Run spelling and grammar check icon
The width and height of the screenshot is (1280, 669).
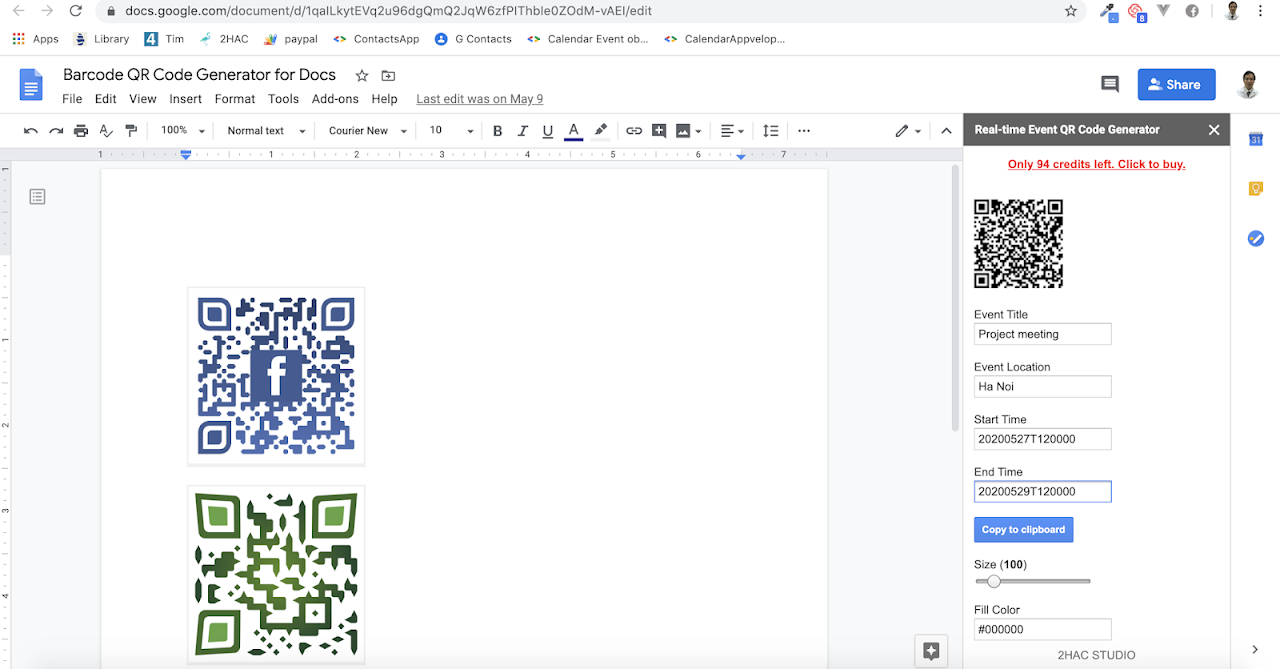tap(106, 131)
